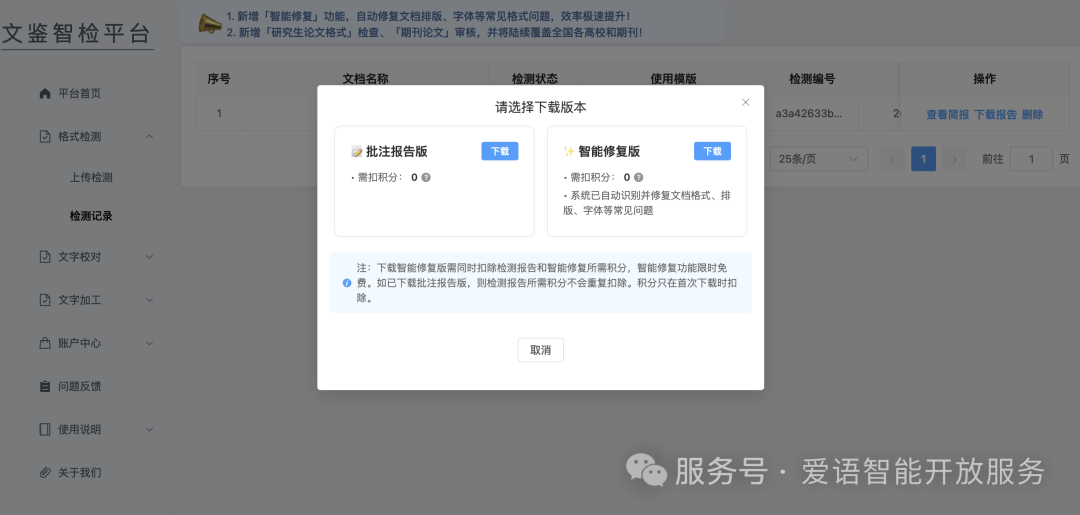Collapse the 格式检测 menu chevron
Image resolution: width=1080 pixels, height=515 pixels.
149,137
